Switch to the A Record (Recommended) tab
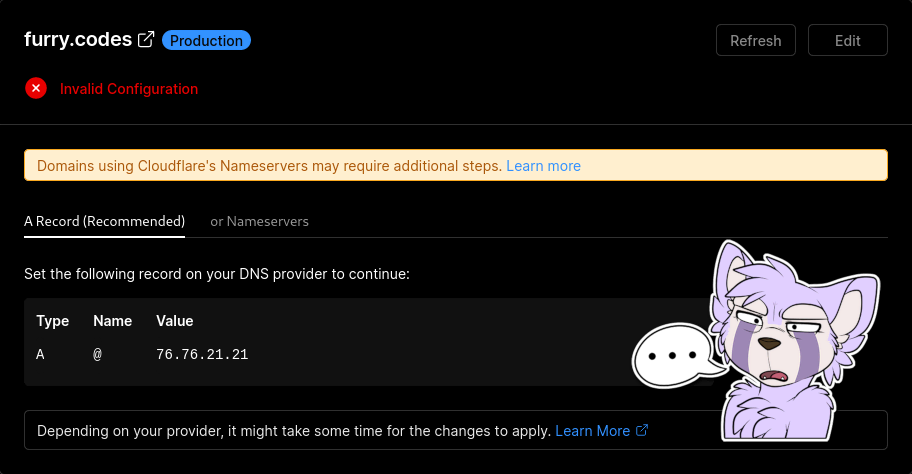This screenshot has height=474, width=912. 104,221
